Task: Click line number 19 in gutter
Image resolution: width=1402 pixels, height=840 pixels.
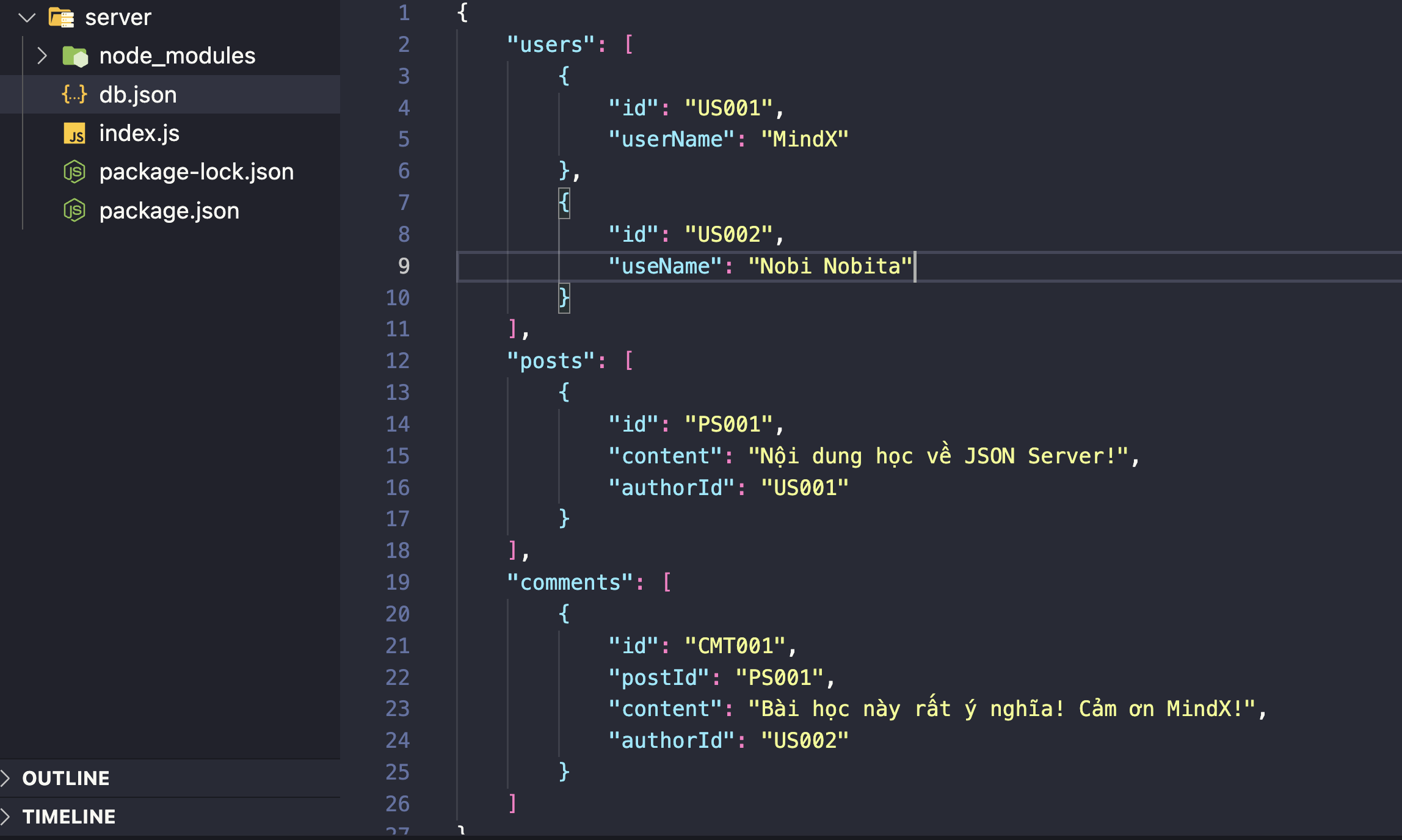Action: point(398,582)
